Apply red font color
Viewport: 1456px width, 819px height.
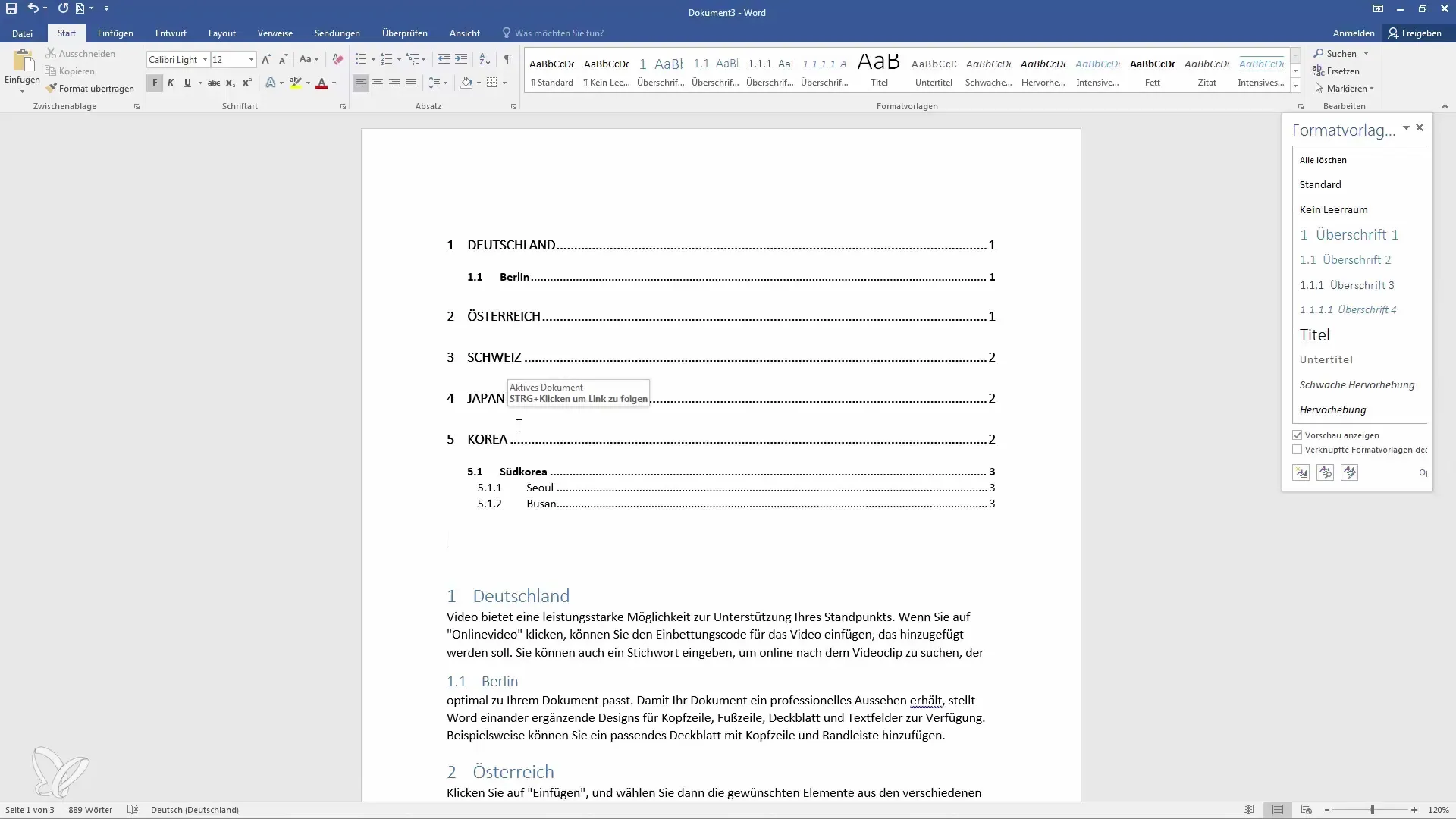pyautogui.click(x=322, y=83)
